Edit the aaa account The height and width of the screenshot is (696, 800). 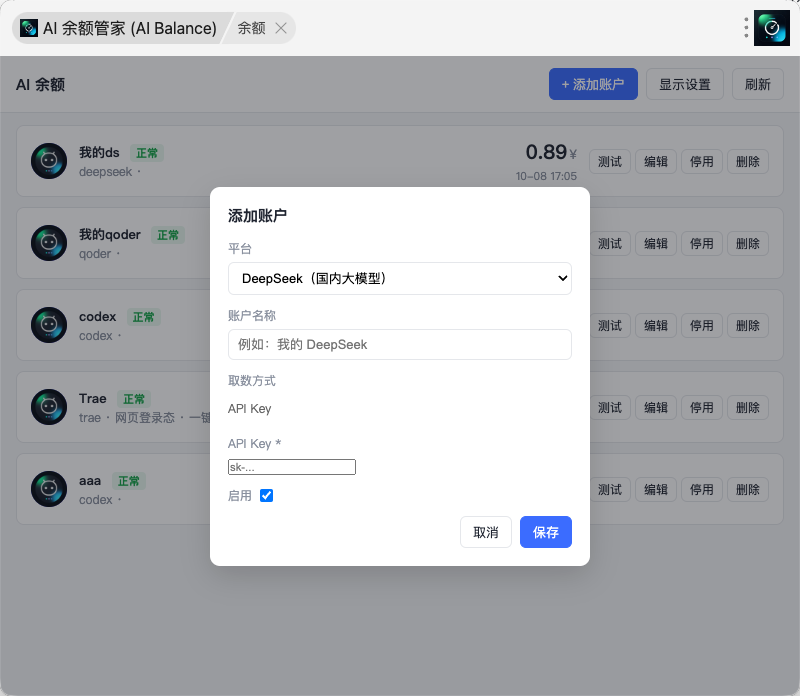click(x=656, y=490)
